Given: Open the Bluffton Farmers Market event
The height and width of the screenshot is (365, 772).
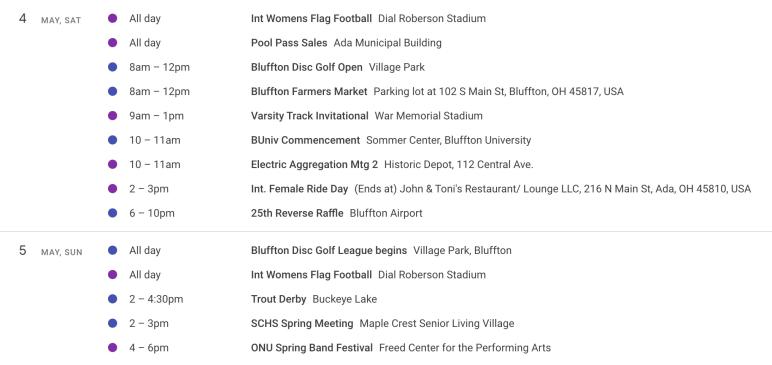Looking at the screenshot, I should 309,92.
